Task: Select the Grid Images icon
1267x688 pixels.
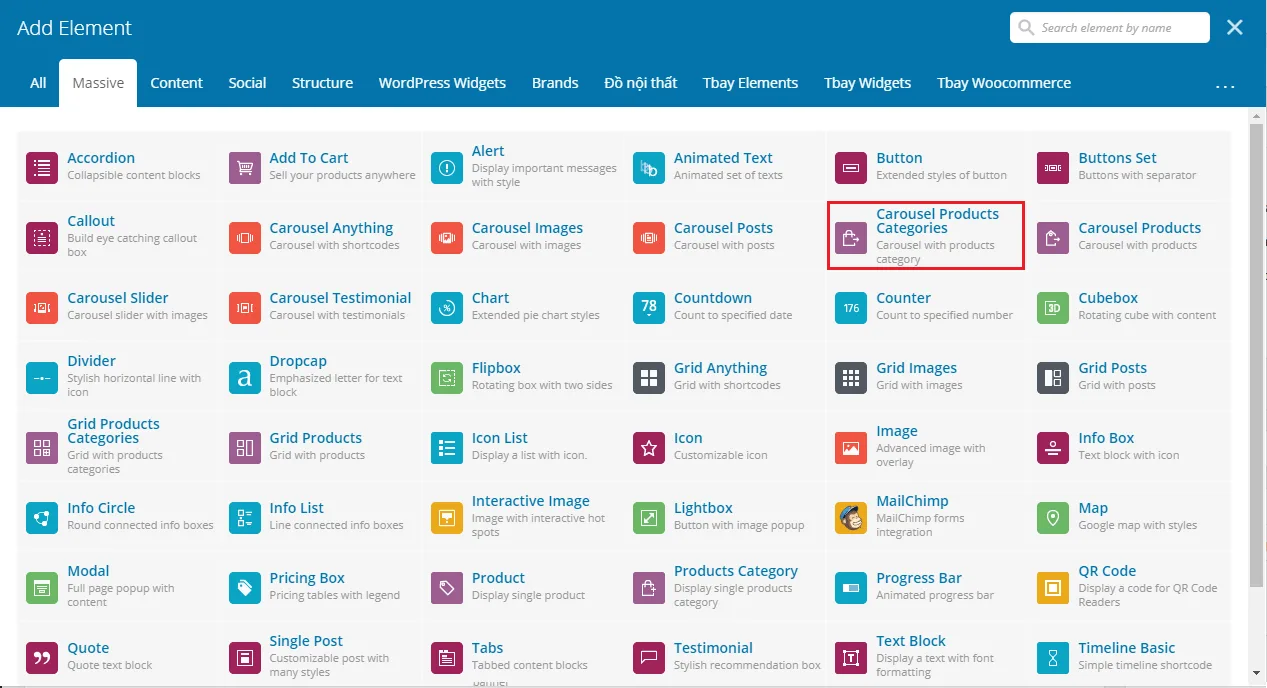Action: pos(851,378)
